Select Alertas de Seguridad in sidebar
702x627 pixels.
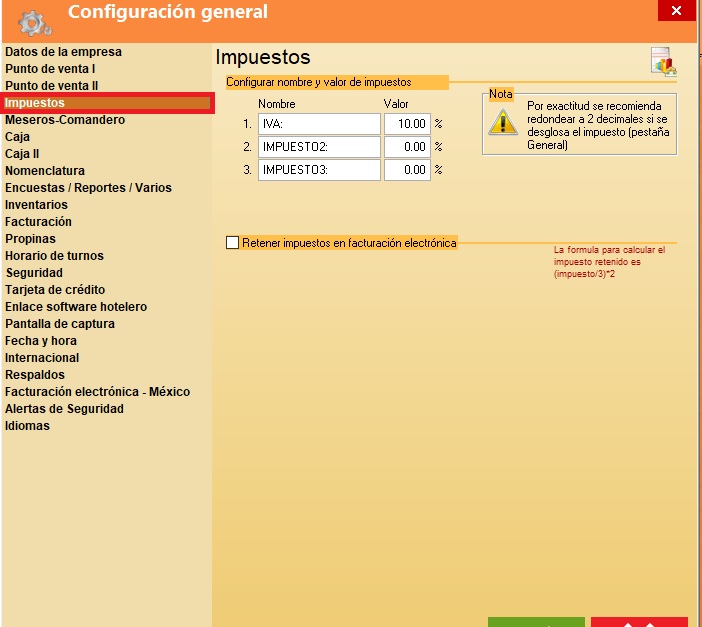[x=64, y=409]
